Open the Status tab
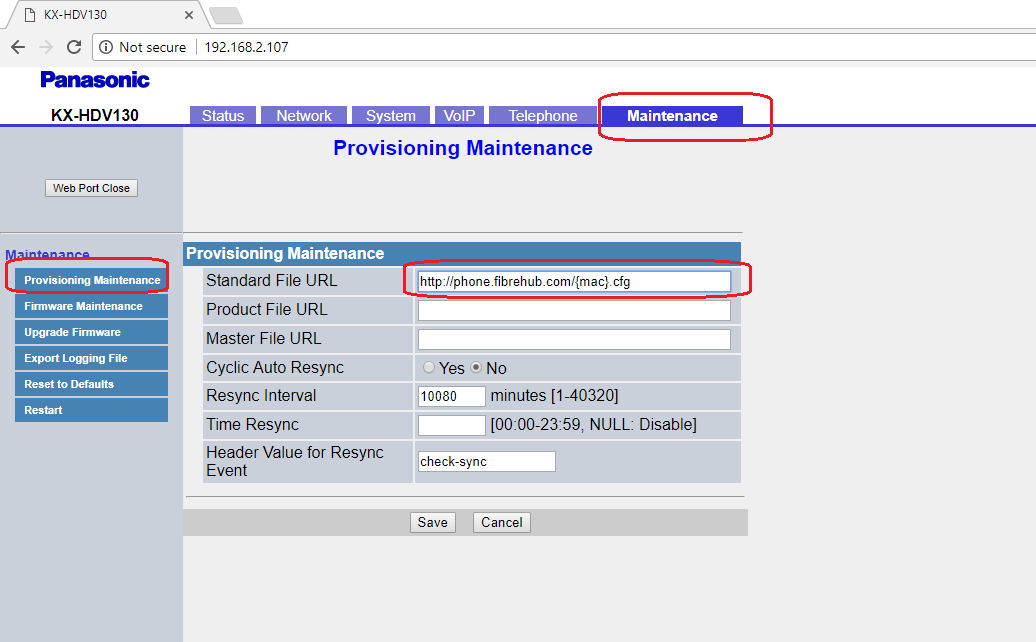Screen dimensions: 1036x642 point(223,116)
